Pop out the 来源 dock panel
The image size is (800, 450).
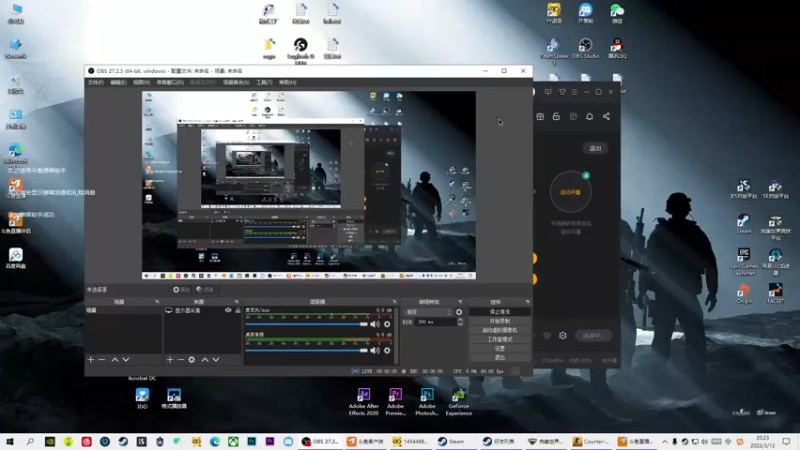click(236, 302)
